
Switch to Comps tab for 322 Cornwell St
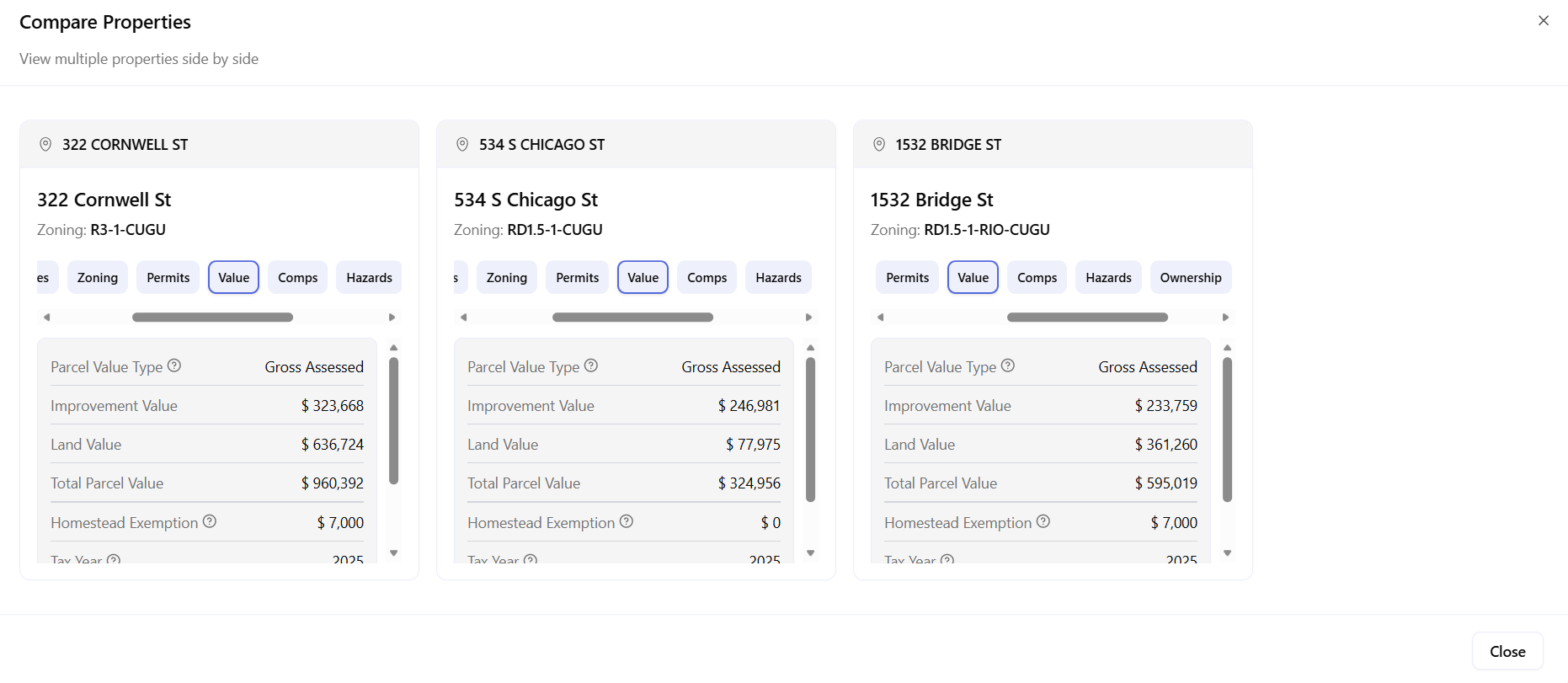(298, 277)
